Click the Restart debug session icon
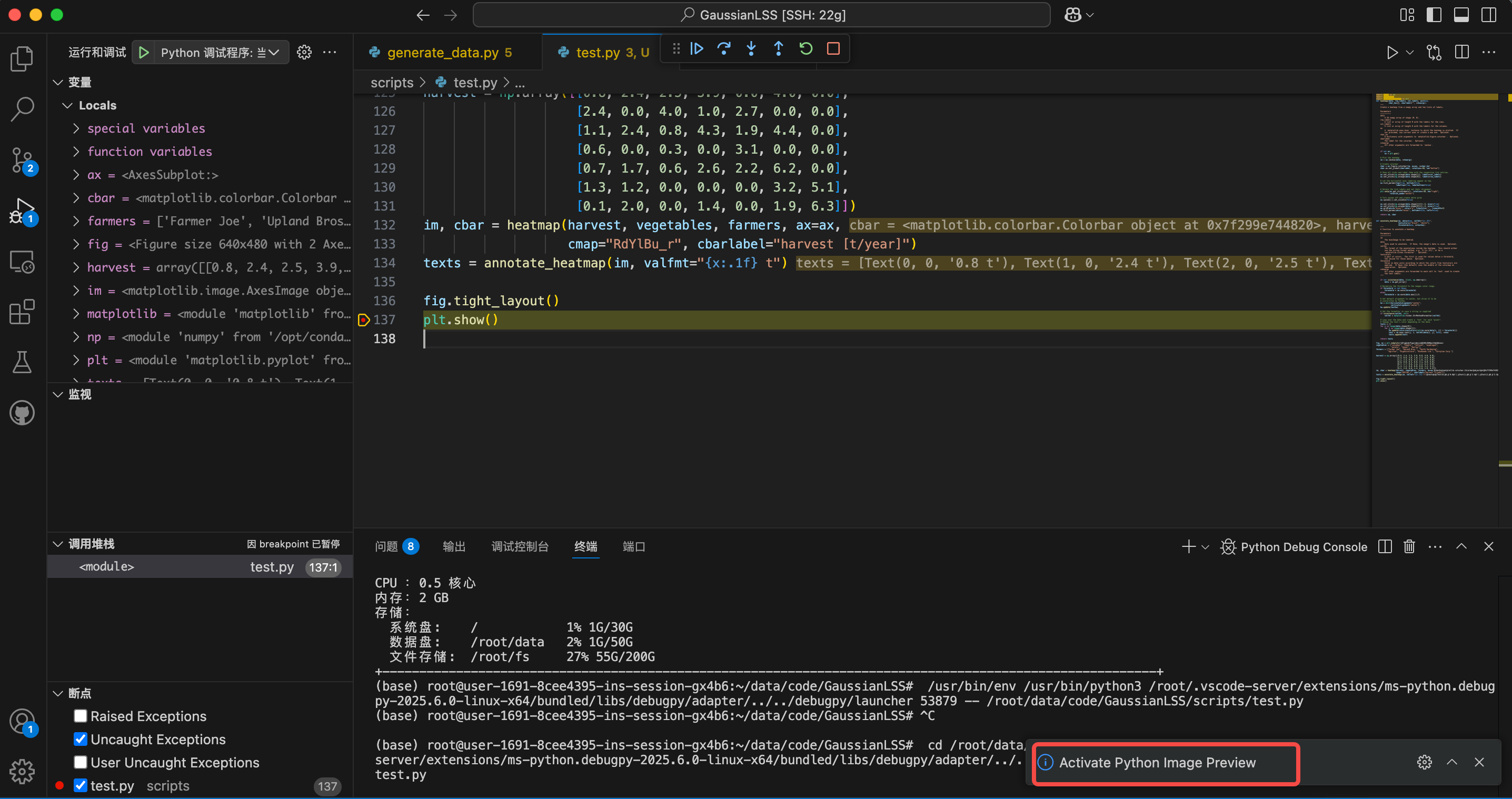The image size is (1512, 799). [806, 49]
